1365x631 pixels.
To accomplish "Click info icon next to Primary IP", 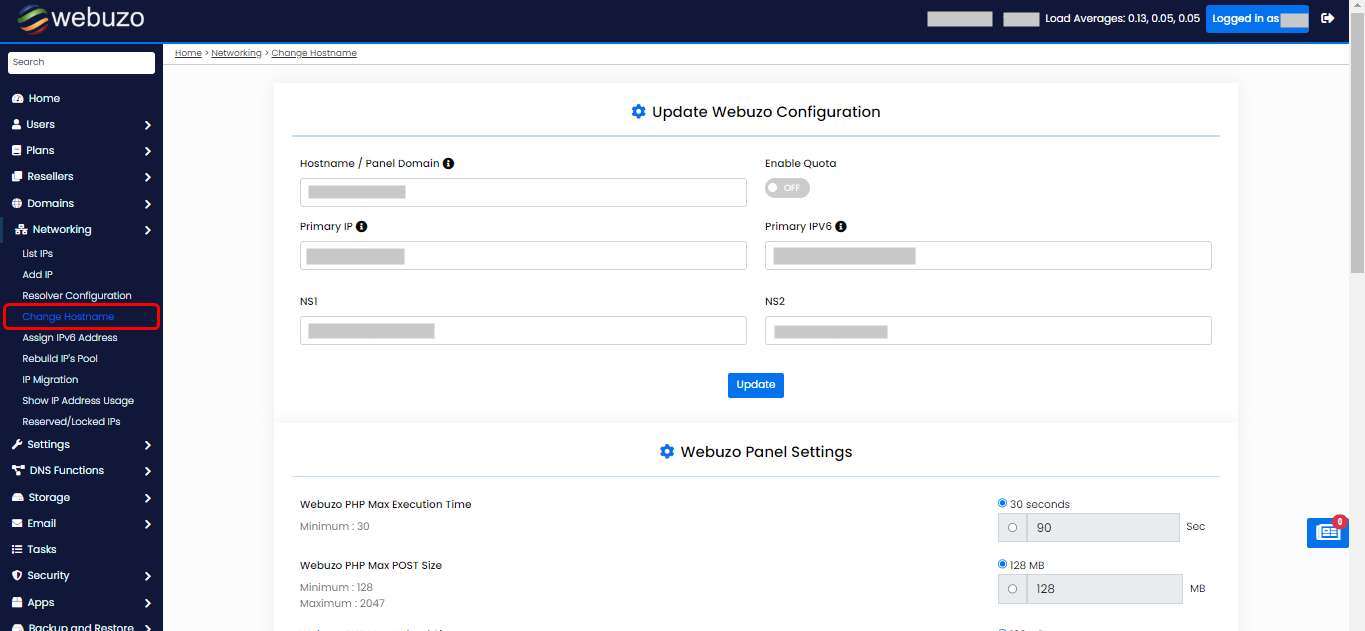I will pos(361,226).
